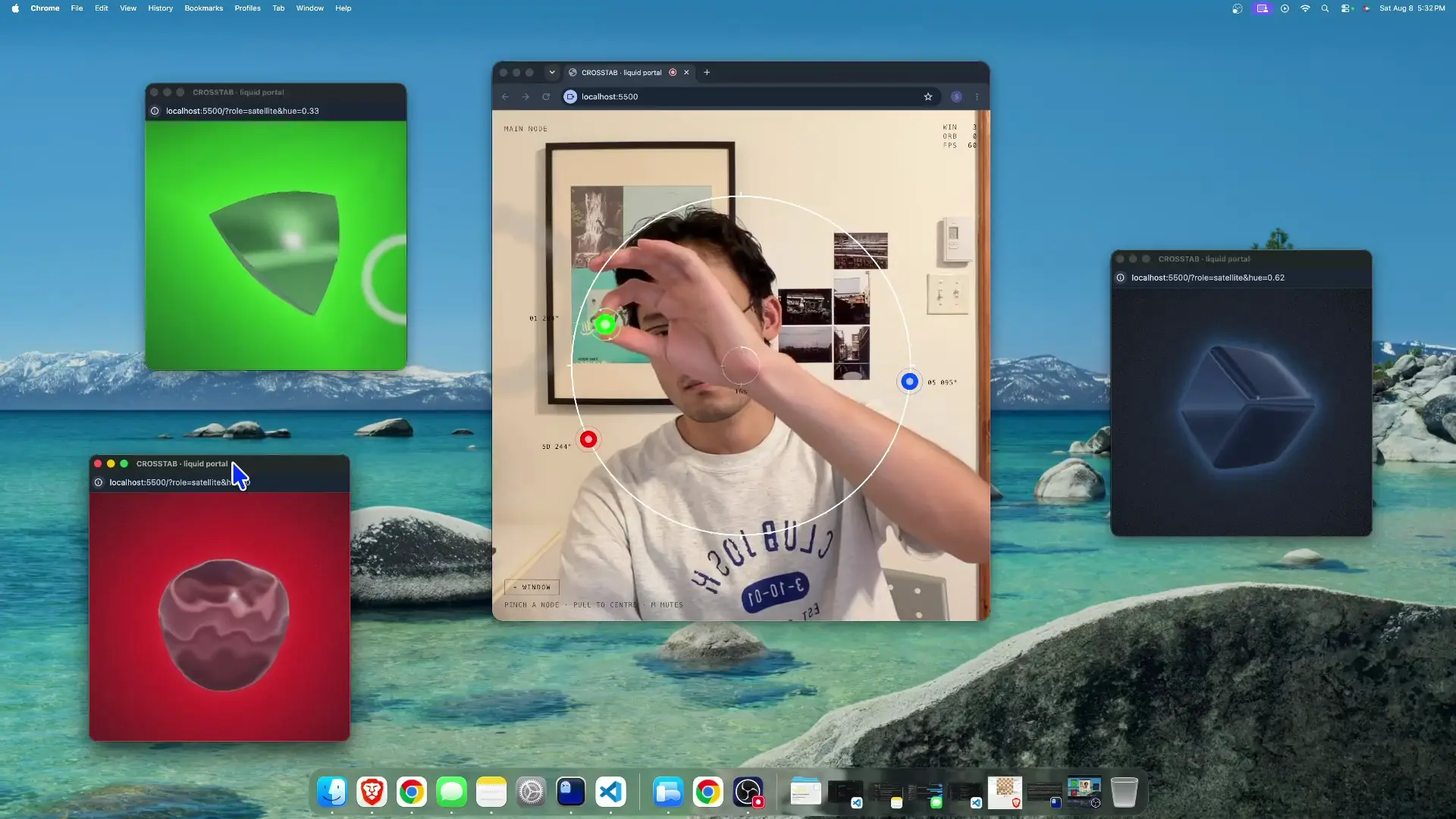Image resolution: width=1456 pixels, height=819 pixels.
Task: Open Visual Studio Code from the Dock
Action: 610,792
